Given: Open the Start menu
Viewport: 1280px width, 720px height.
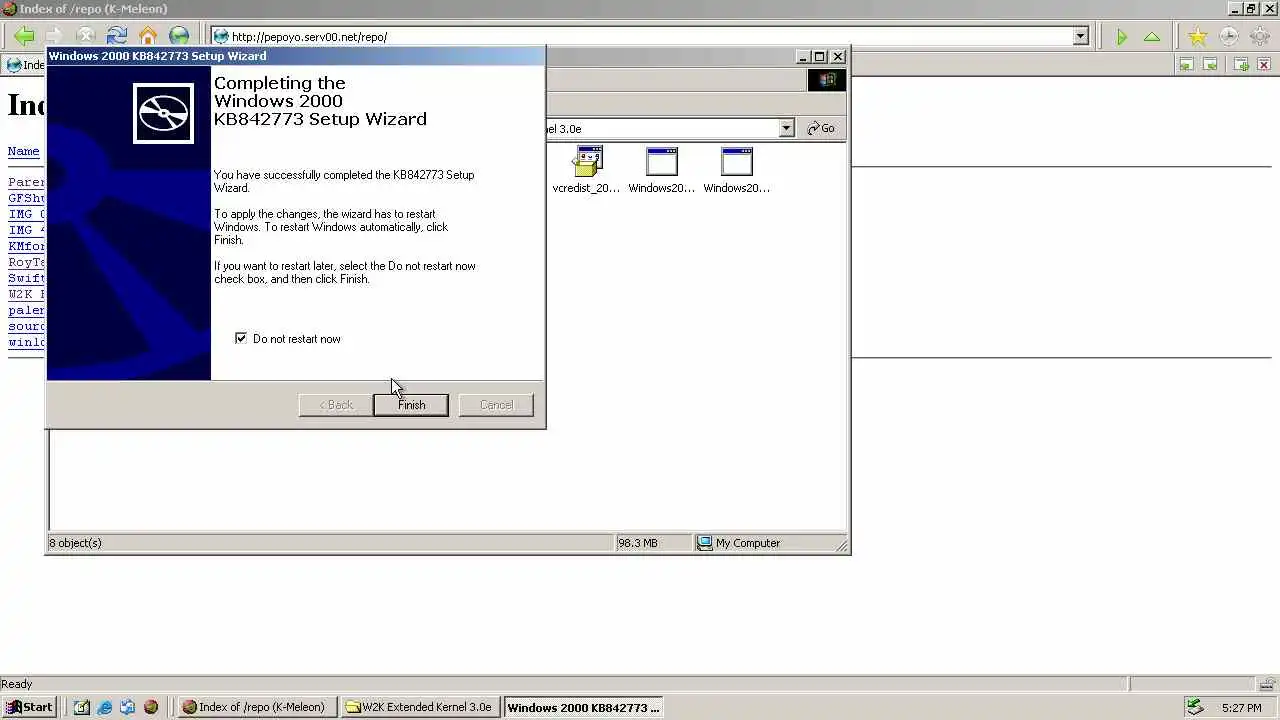Looking at the screenshot, I should pos(29,707).
